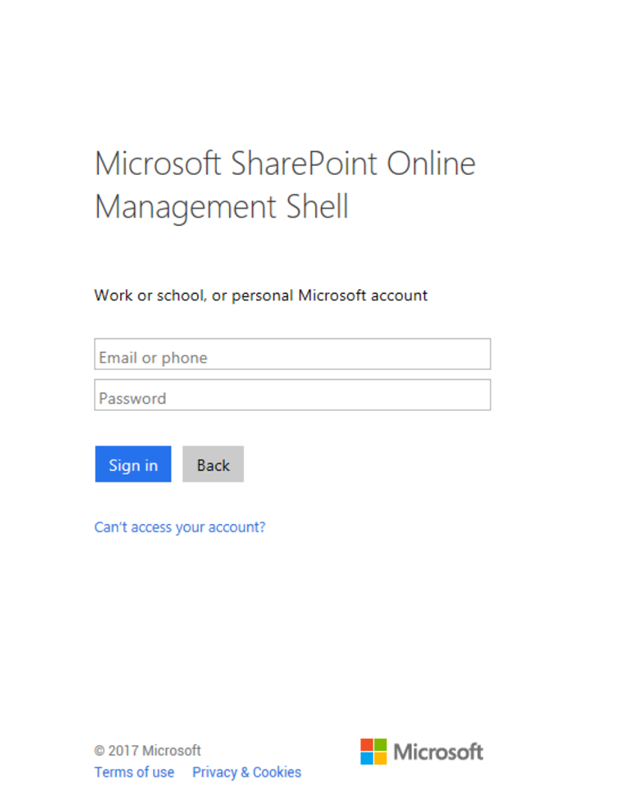Open the Privacy & Cookies link

[x=247, y=772]
